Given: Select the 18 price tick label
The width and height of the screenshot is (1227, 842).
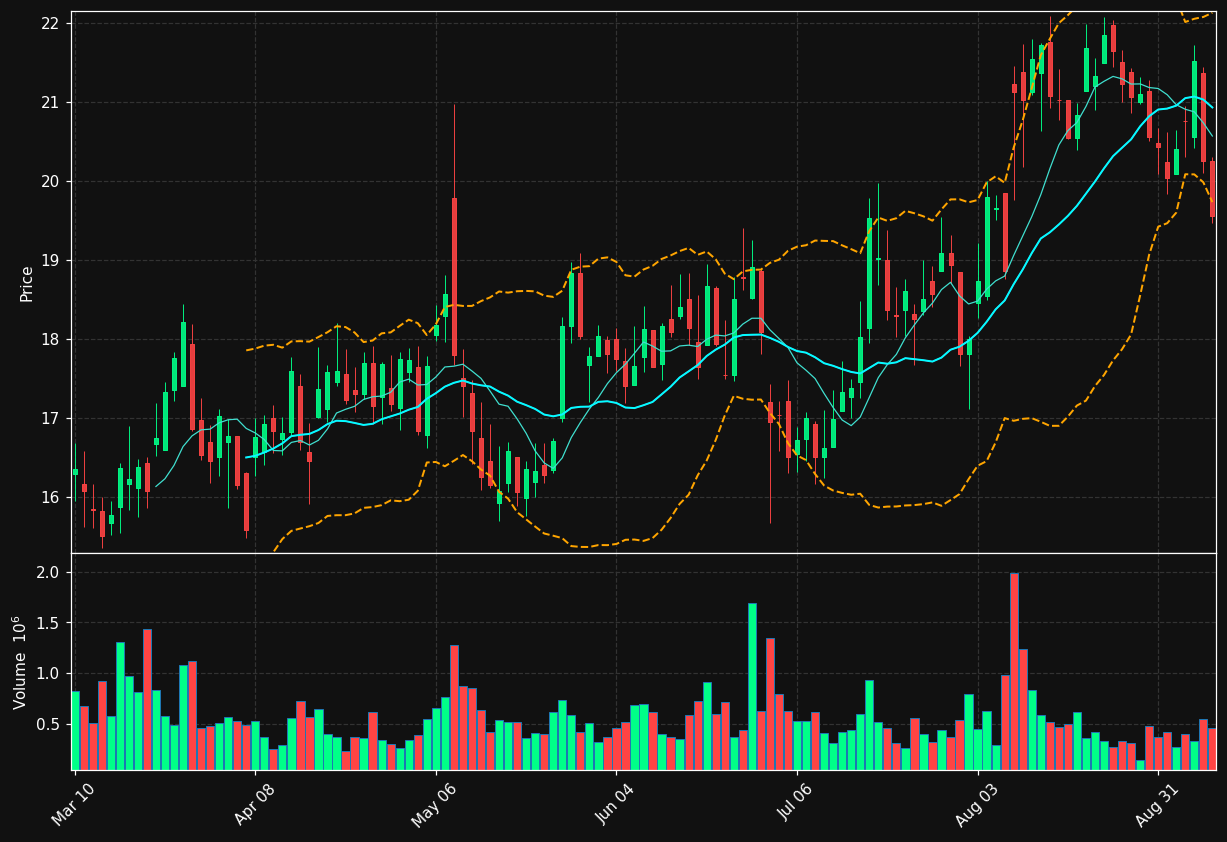Looking at the screenshot, I should 52,339.
